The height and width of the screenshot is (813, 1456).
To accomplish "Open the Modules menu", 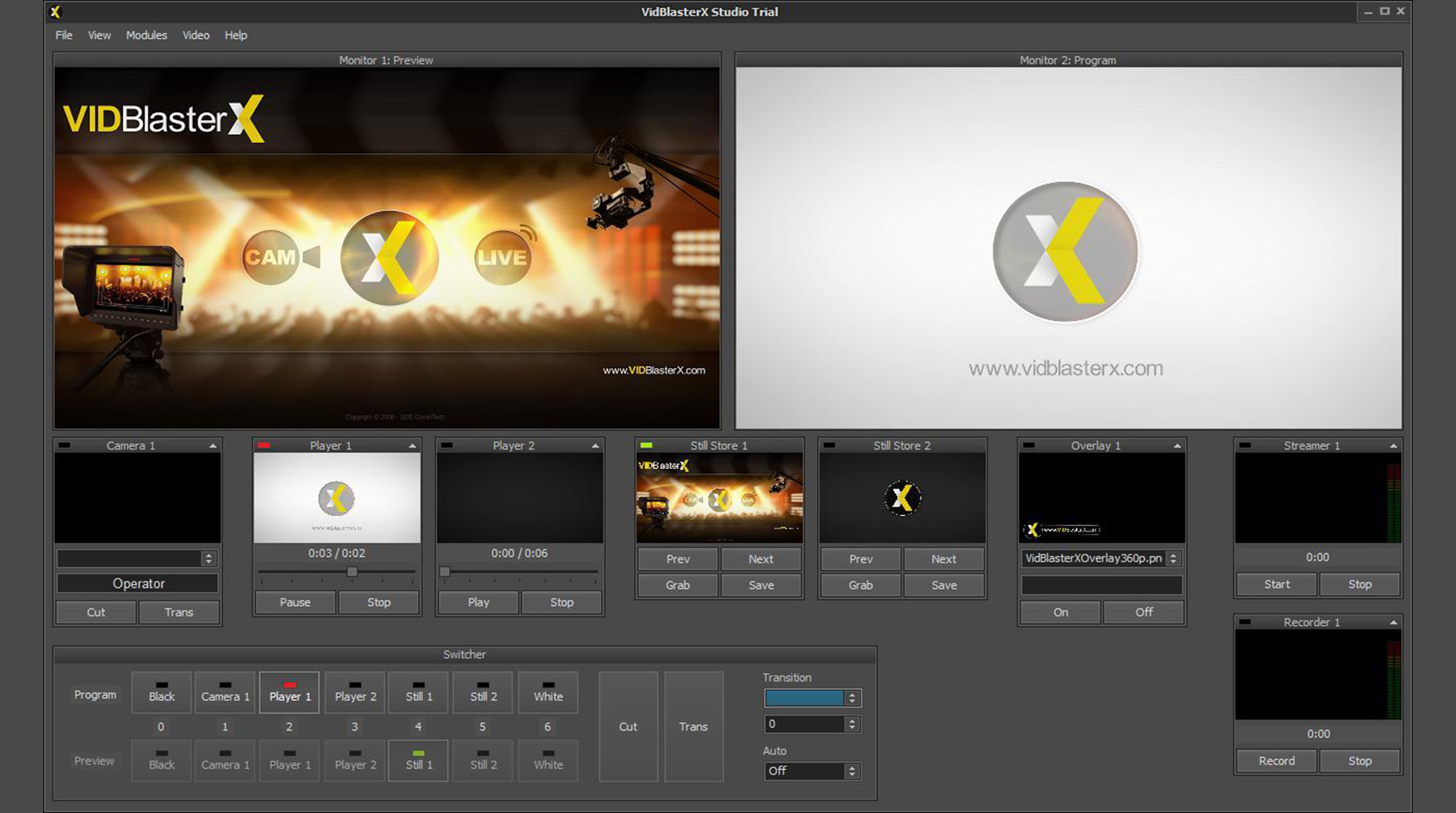I will point(146,35).
